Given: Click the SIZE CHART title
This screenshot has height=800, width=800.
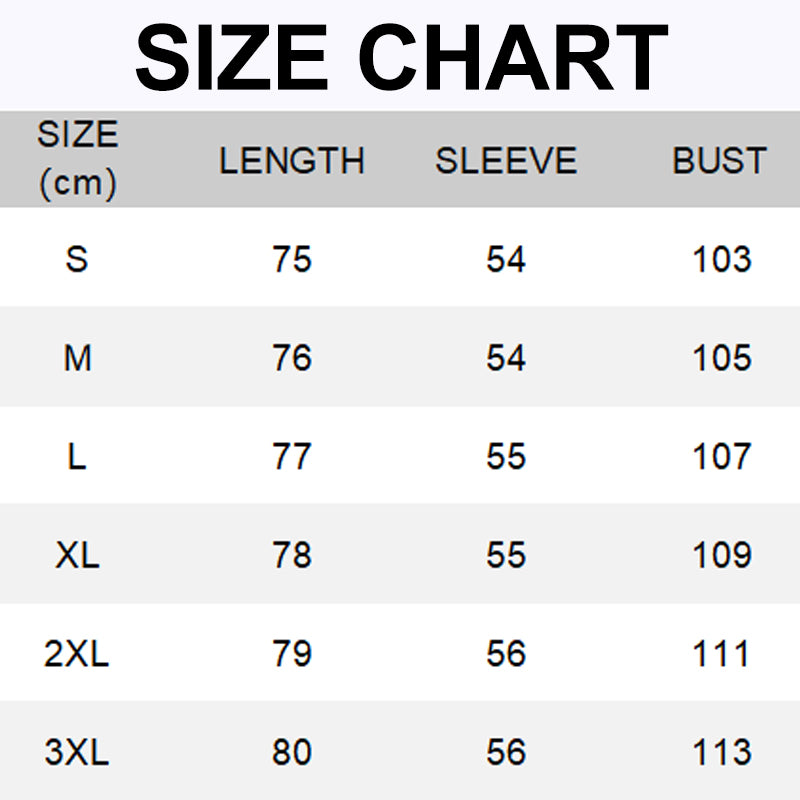Looking at the screenshot, I should [400, 57].
